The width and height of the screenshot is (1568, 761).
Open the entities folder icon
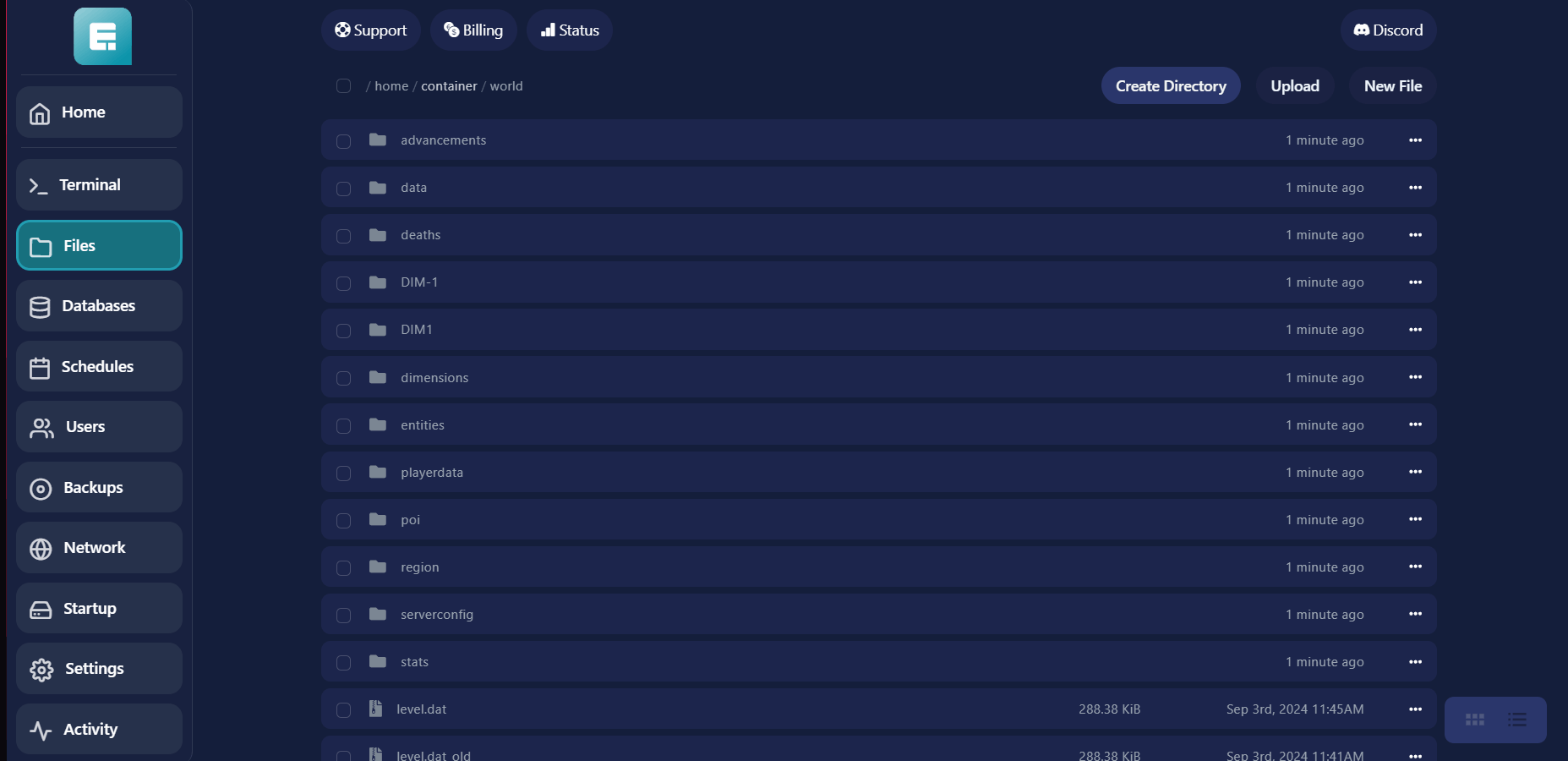pyautogui.click(x=378, y=424)
